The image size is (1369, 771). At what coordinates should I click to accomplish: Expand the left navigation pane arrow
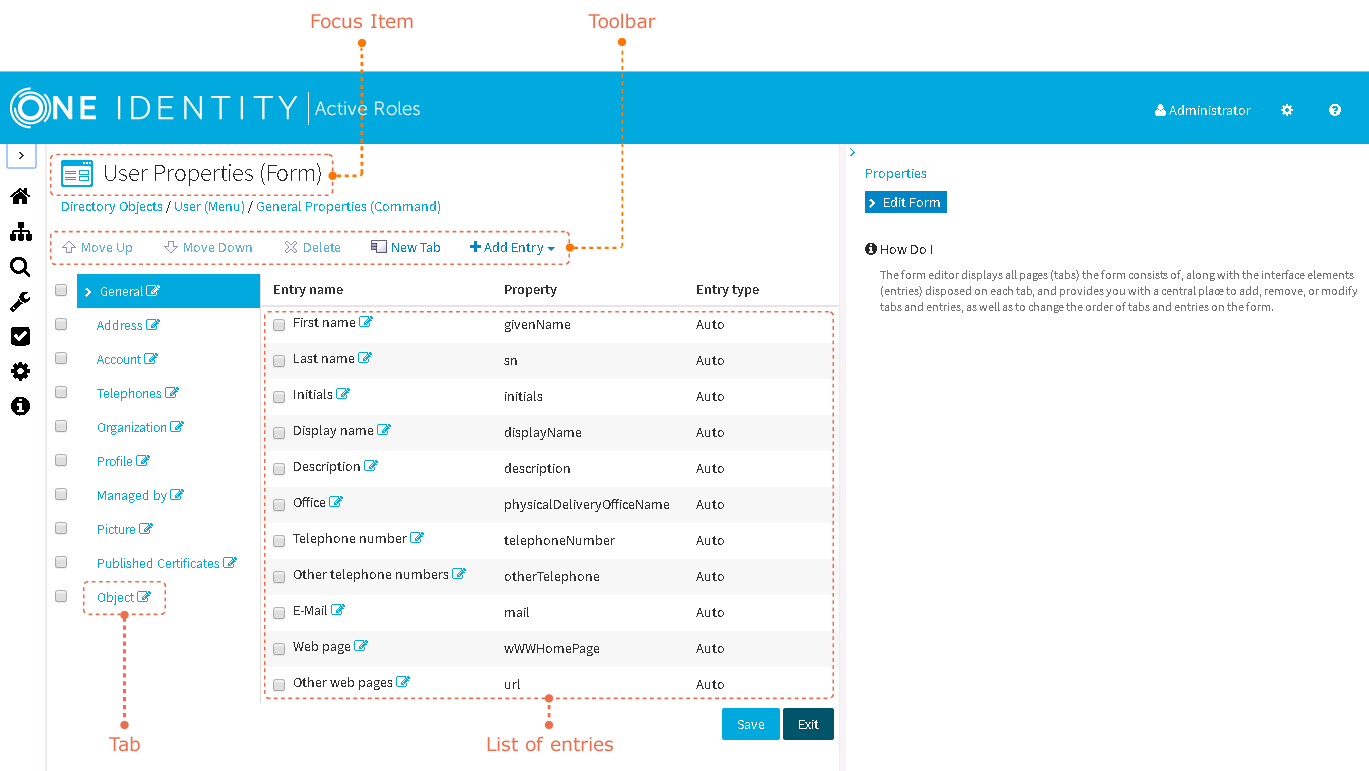coord(22,156)
